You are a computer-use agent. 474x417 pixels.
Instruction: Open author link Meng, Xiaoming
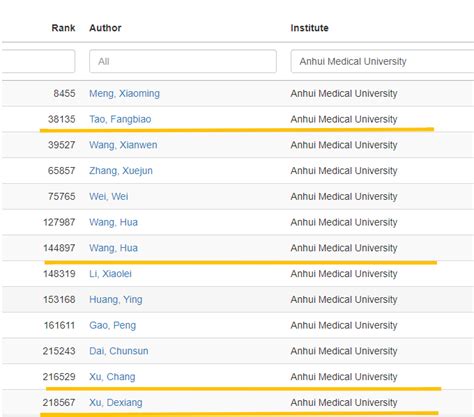pos(124,94)
